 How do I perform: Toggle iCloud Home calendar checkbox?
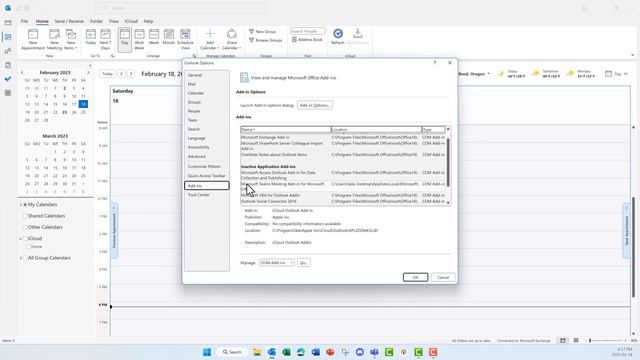click(28, 247)
